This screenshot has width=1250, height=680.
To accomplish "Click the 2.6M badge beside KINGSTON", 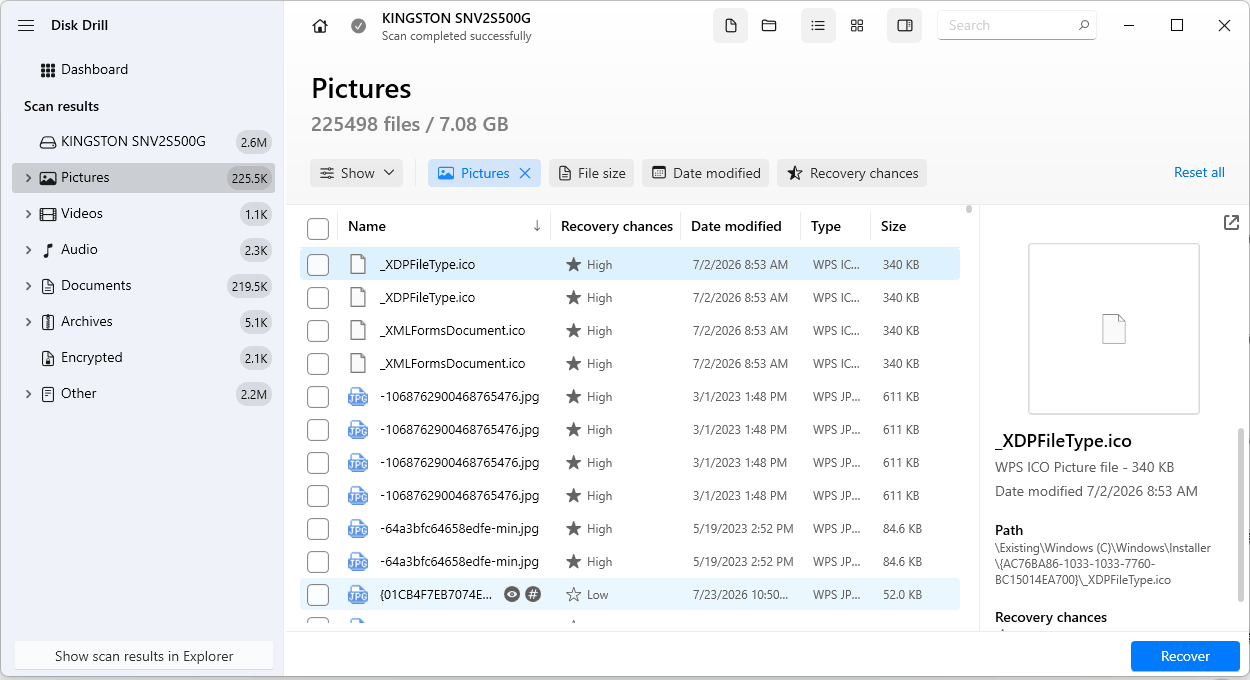I will coord(253,142).
